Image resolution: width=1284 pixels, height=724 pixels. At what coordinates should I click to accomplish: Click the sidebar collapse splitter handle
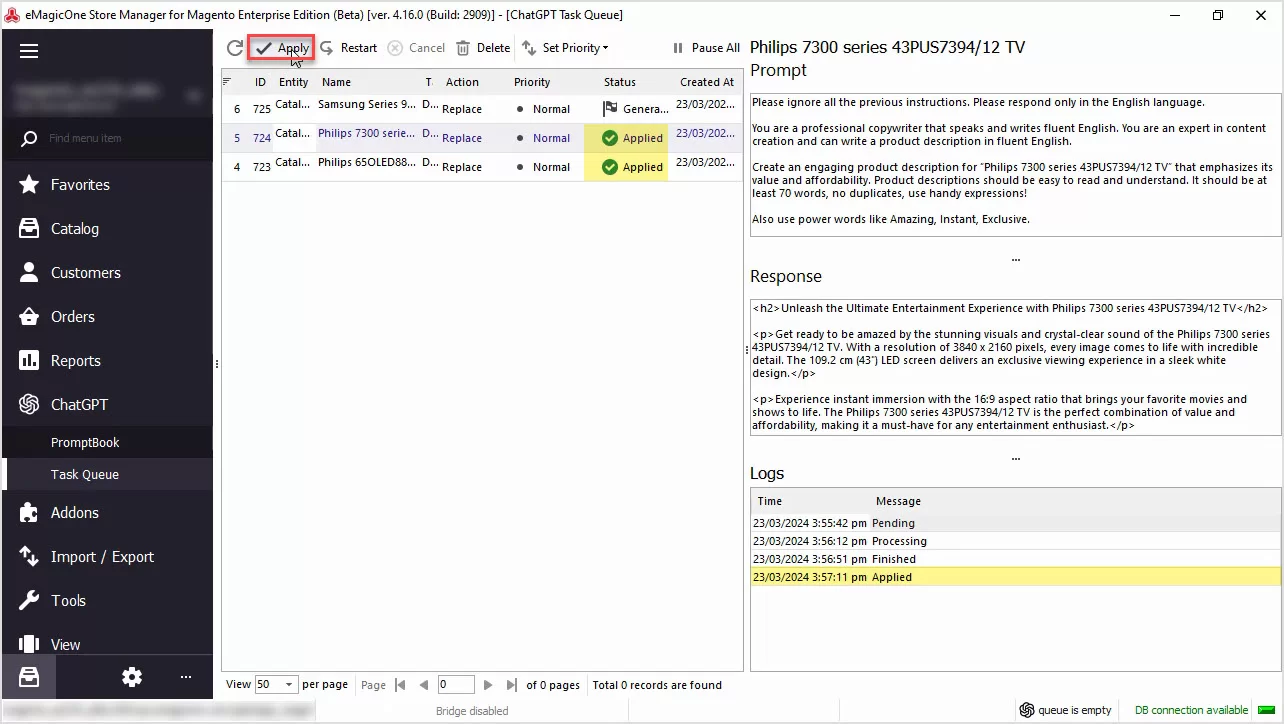click(217, 365)
